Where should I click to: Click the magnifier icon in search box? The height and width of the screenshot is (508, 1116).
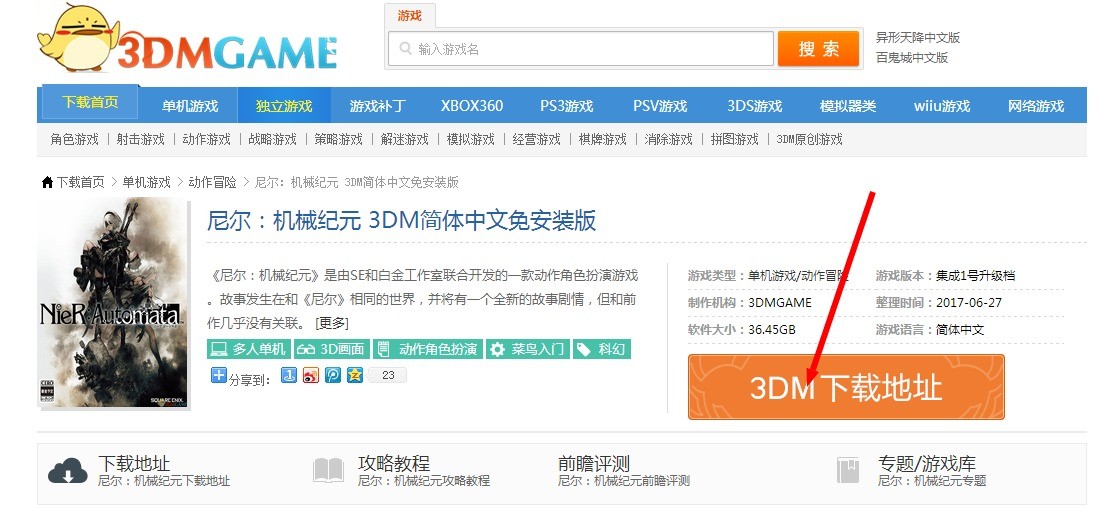406,48
